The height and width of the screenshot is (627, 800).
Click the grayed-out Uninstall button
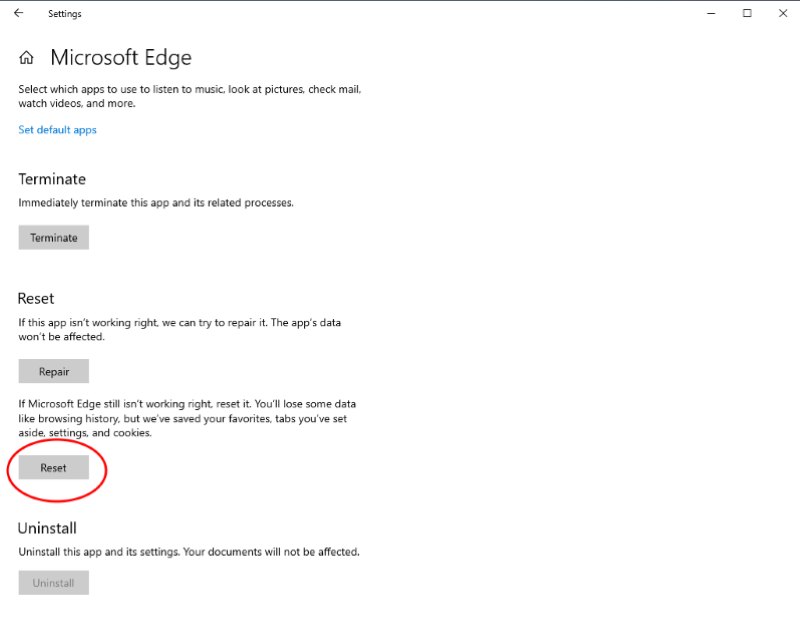click(x=54, y=583)
